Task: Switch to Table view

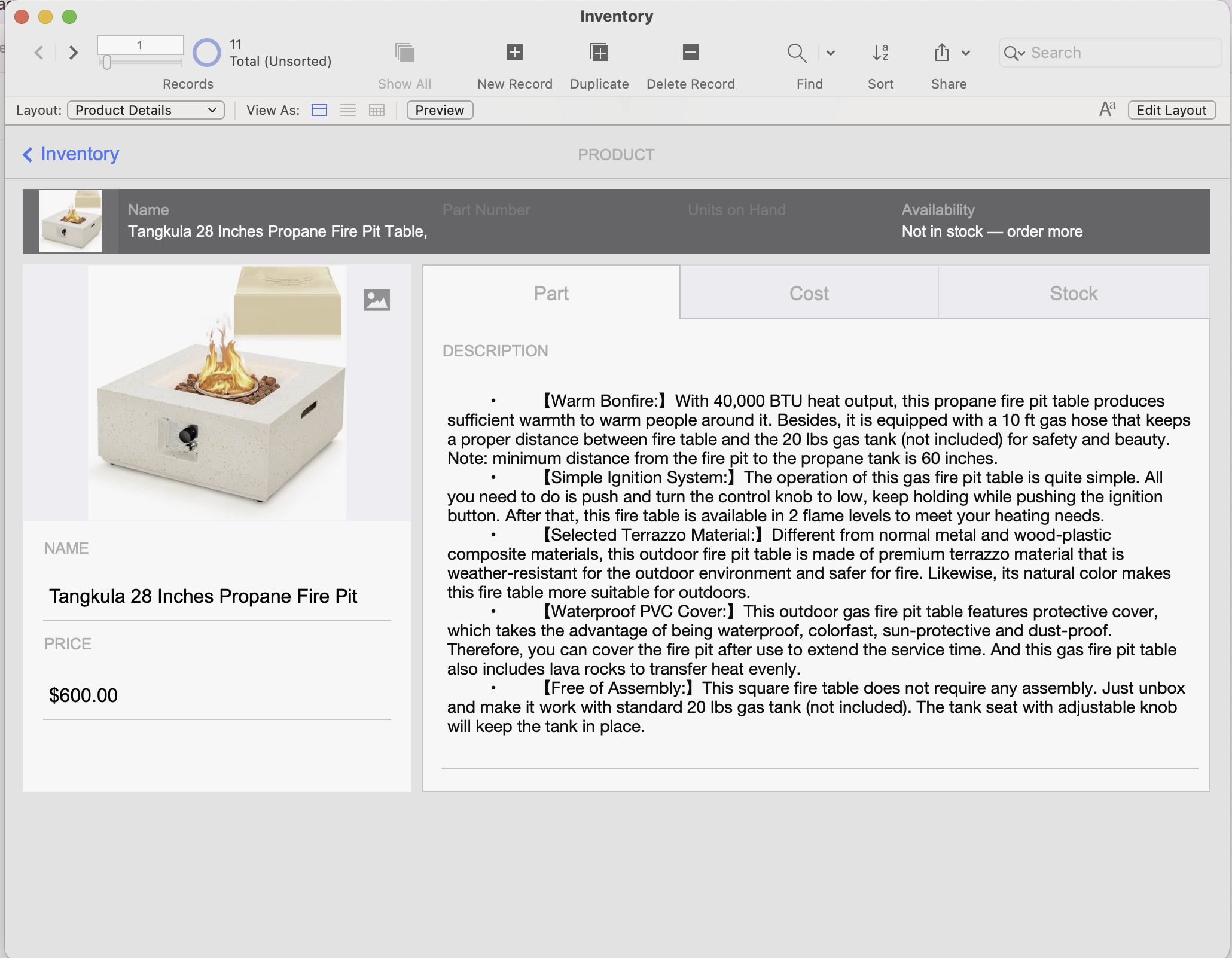Action: click(377, 110)
